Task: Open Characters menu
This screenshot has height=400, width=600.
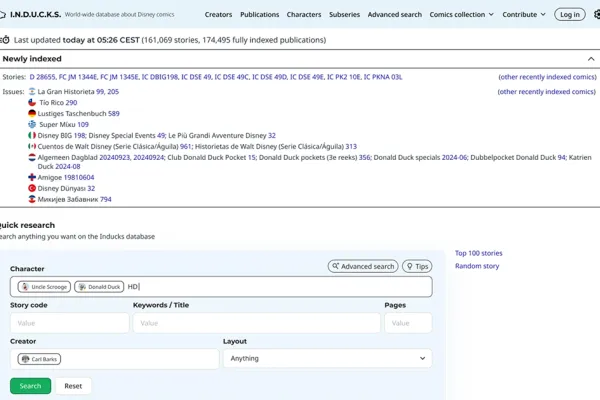Action: click(304, 15)
